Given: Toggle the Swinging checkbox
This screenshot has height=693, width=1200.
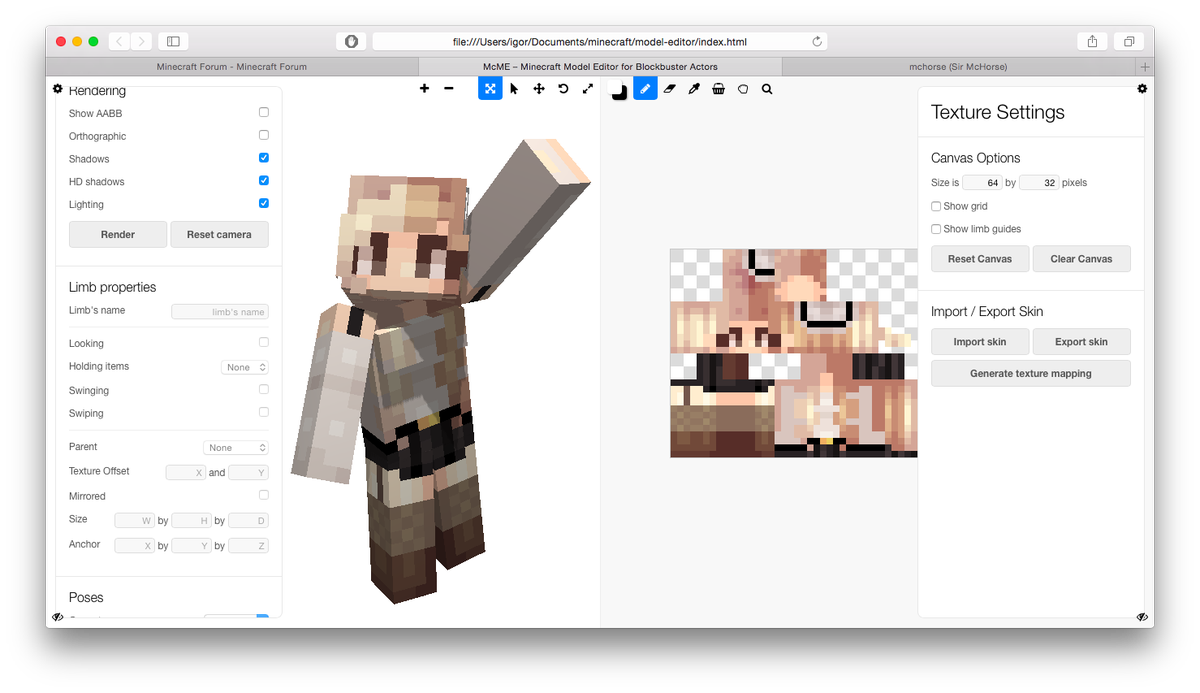Looking at the screenshot, I should 264,389.
